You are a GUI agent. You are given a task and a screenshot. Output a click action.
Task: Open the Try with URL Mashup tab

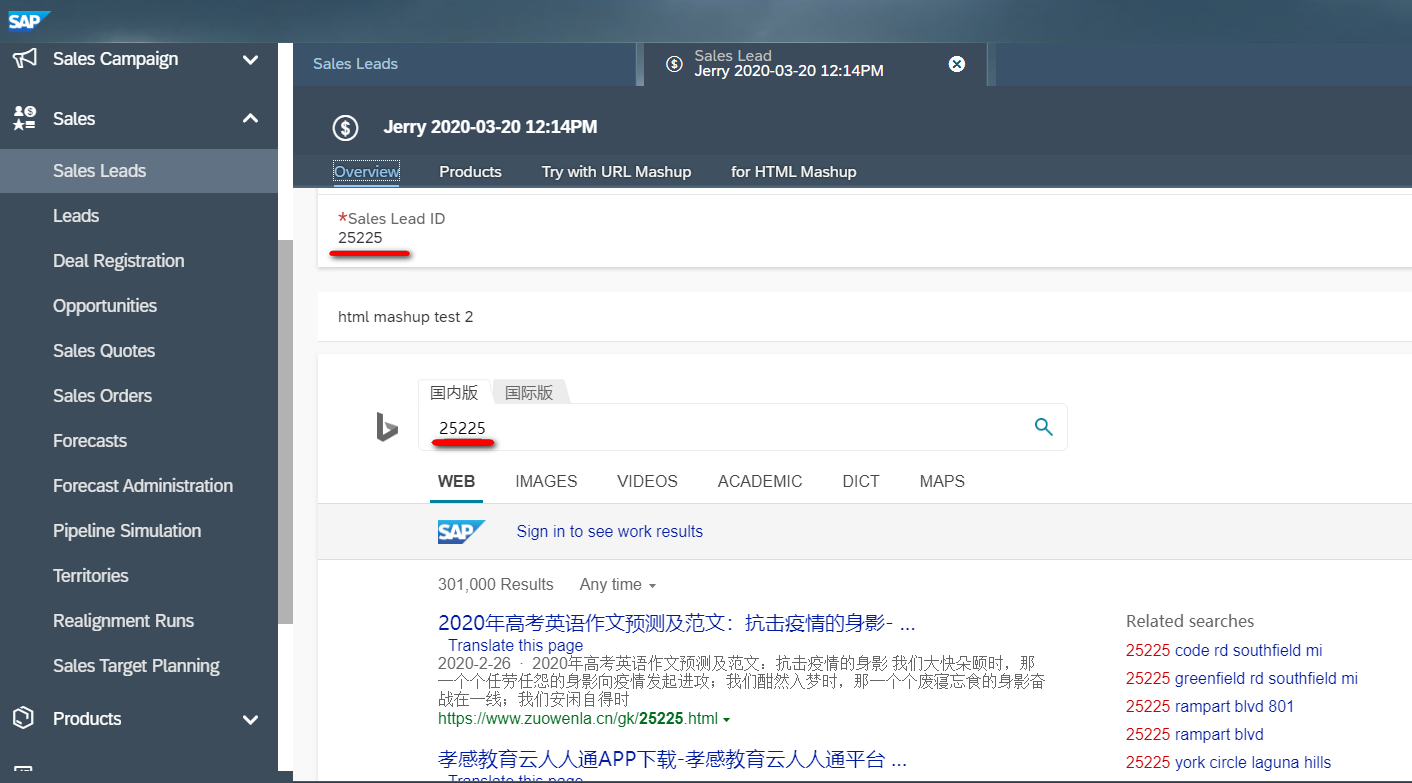[616, 172]
